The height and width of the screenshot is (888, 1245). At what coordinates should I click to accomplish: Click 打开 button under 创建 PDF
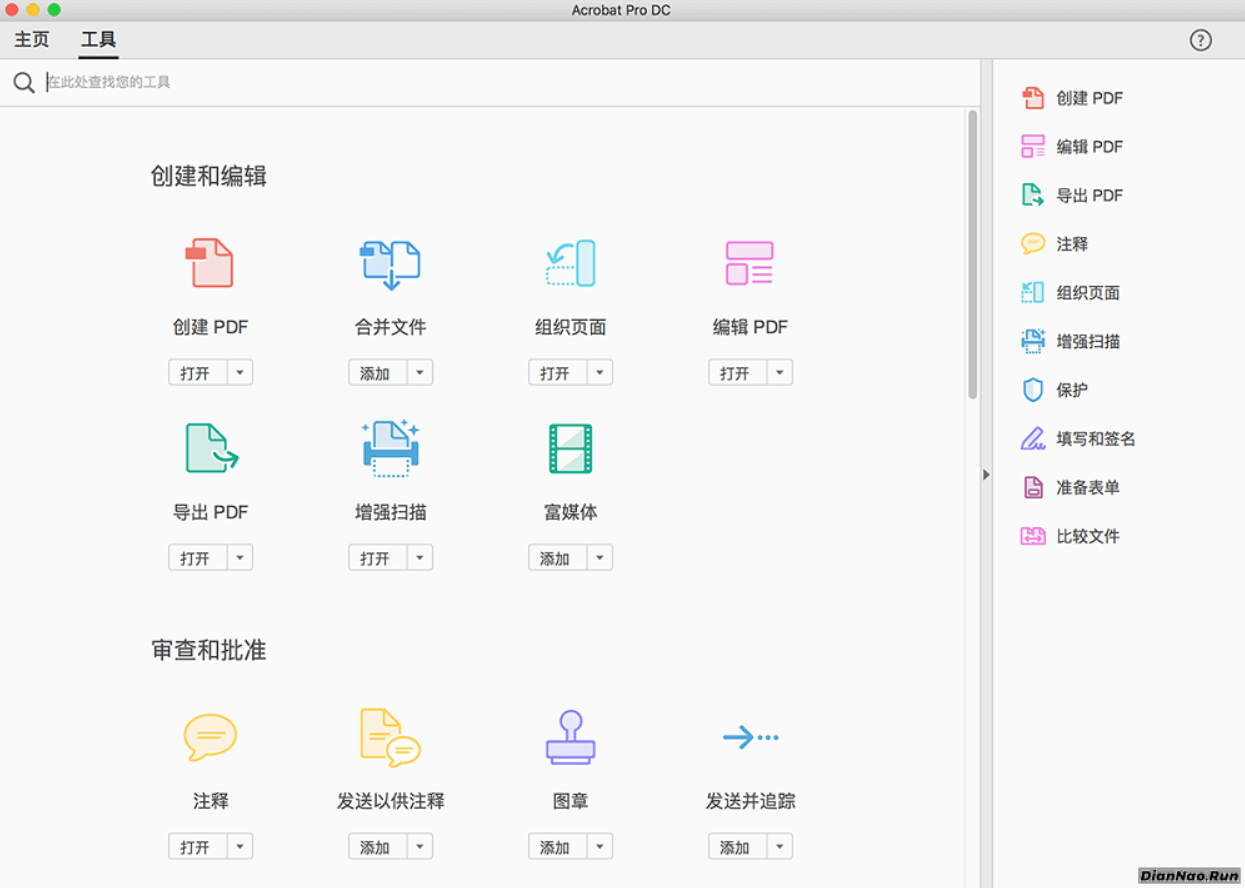(x=197, y=373)
